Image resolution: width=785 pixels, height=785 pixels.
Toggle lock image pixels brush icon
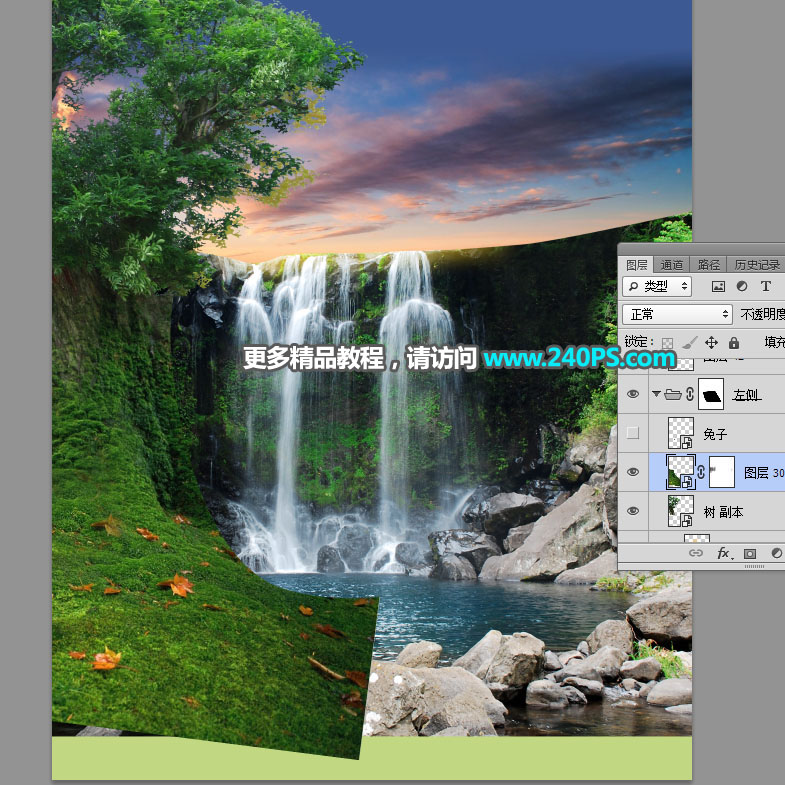coord(689,343)
